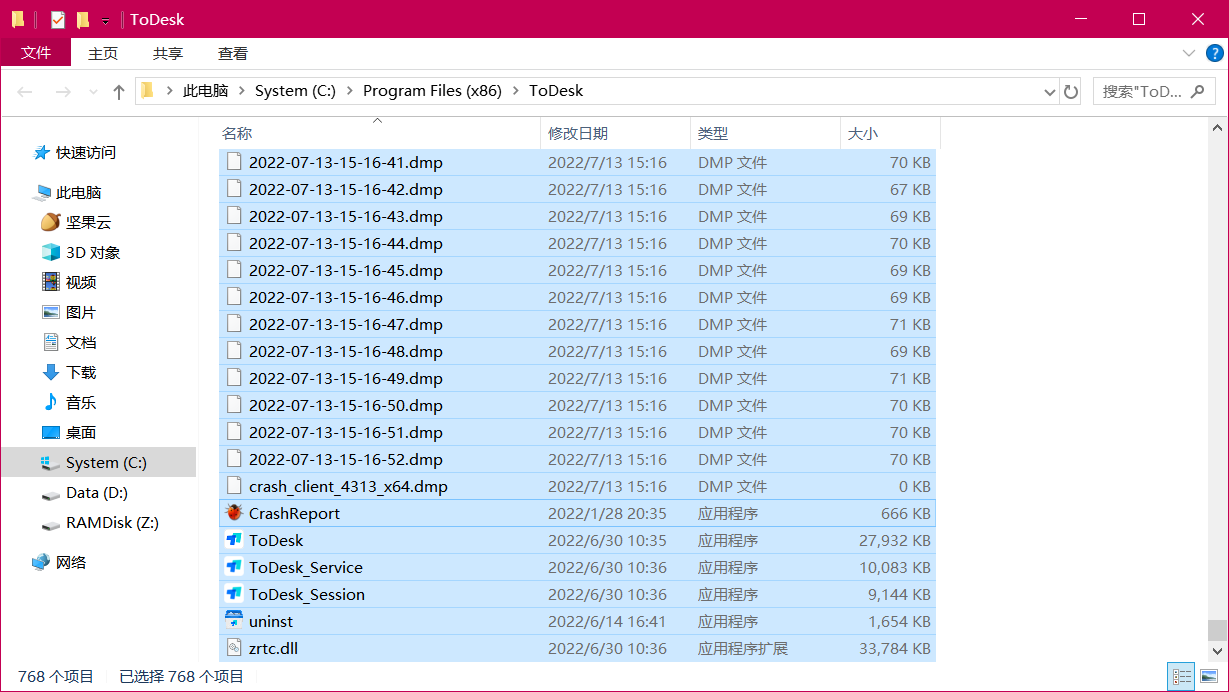Select file 2022-07-13-15-16-45.dmp
This screenshot has width=1229, height=692.
[x=577, y=270]
